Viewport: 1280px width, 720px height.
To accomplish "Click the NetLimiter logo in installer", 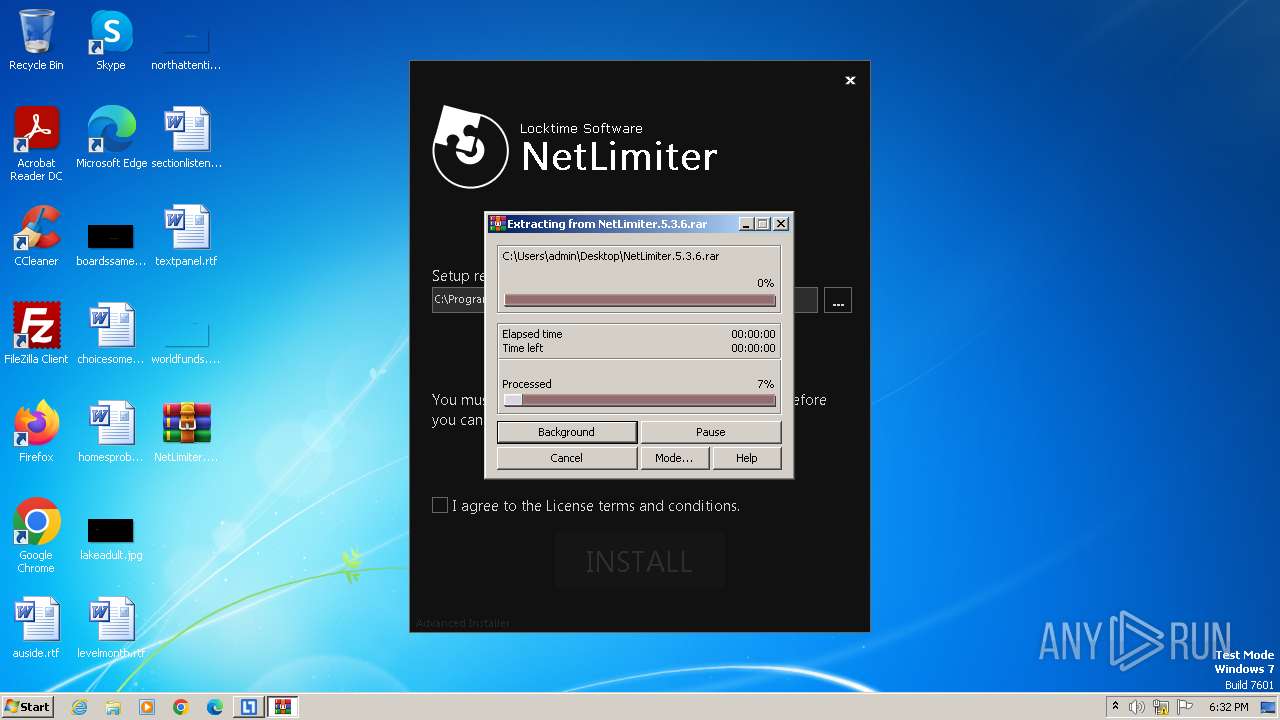I will pyautogui.click(x=470, y=147).
